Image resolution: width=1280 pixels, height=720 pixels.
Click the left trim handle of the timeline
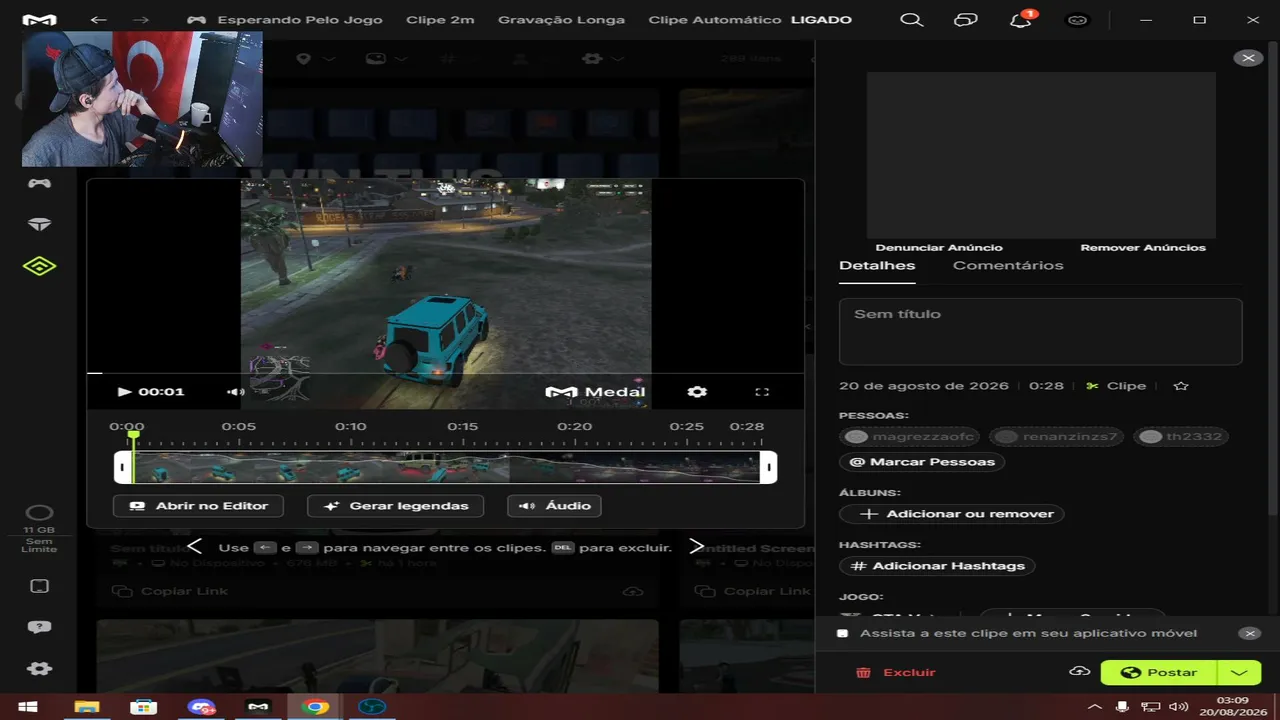coord(123,467)
